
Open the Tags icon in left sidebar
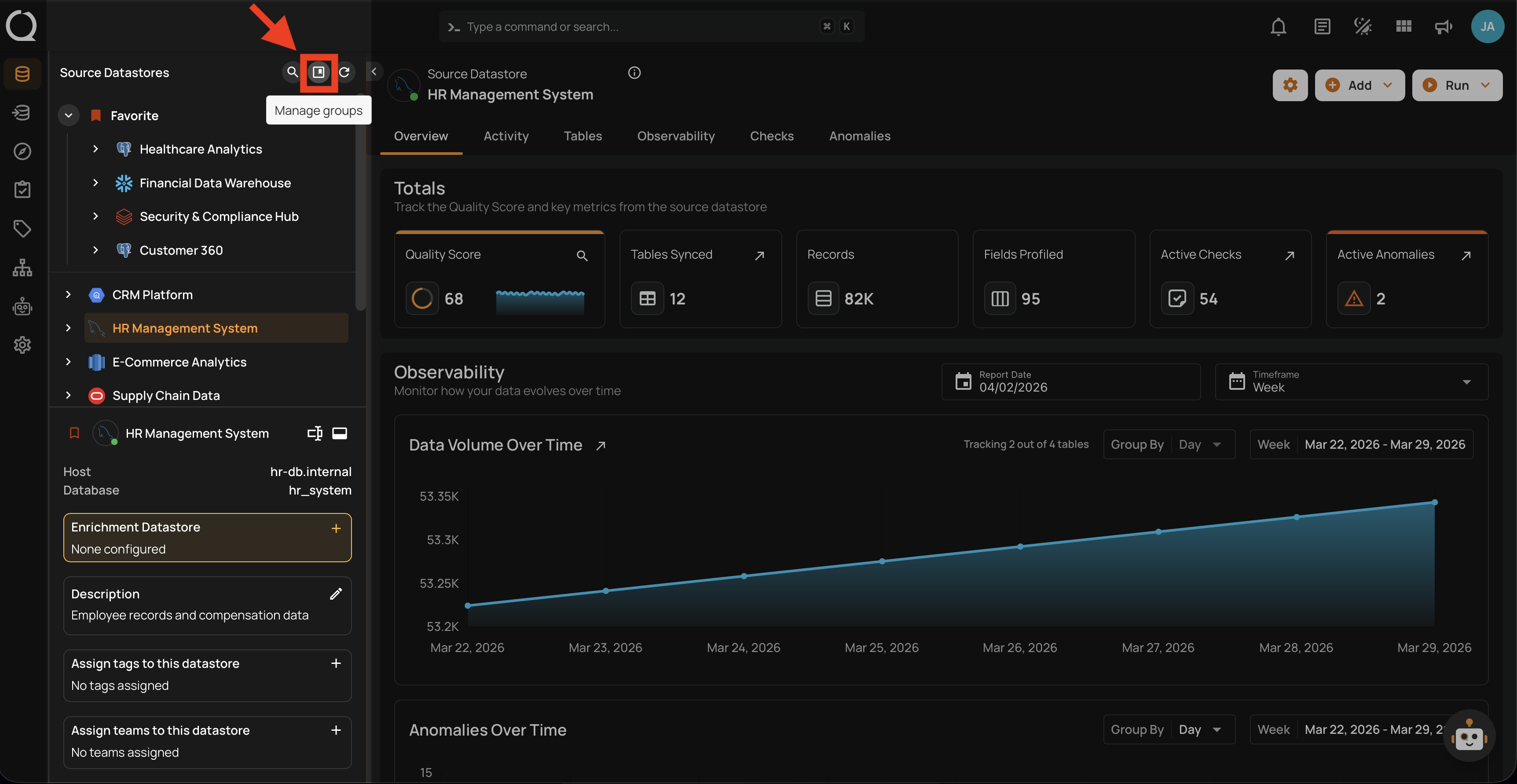(22, 228)
